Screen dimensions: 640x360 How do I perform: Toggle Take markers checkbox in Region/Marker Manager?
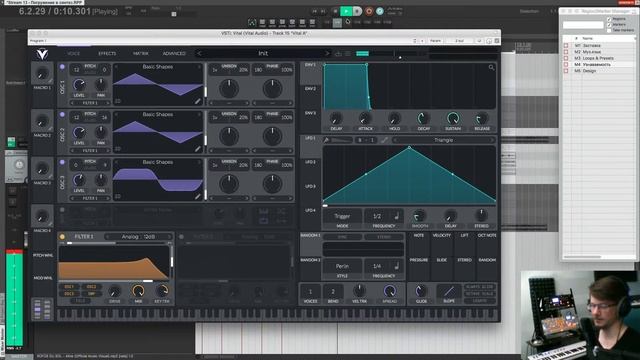click(609, 30)
